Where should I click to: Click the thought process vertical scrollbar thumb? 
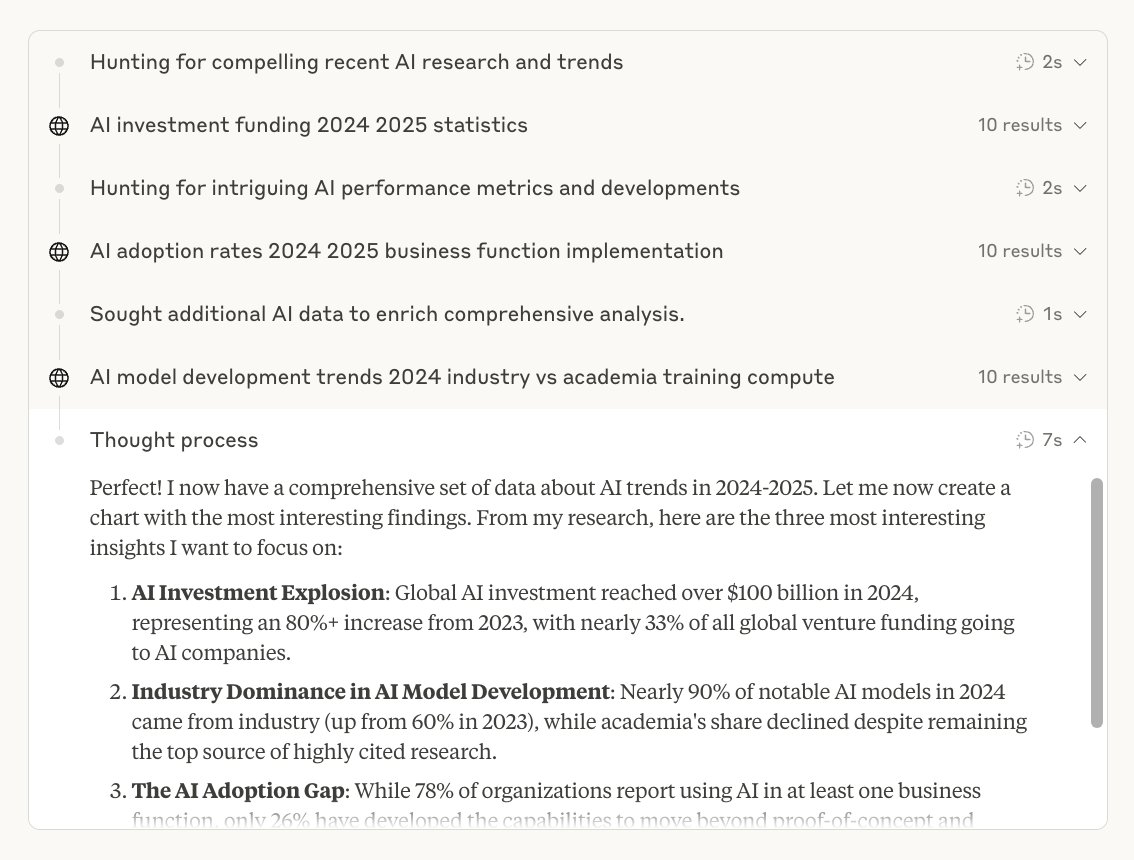1096,603
